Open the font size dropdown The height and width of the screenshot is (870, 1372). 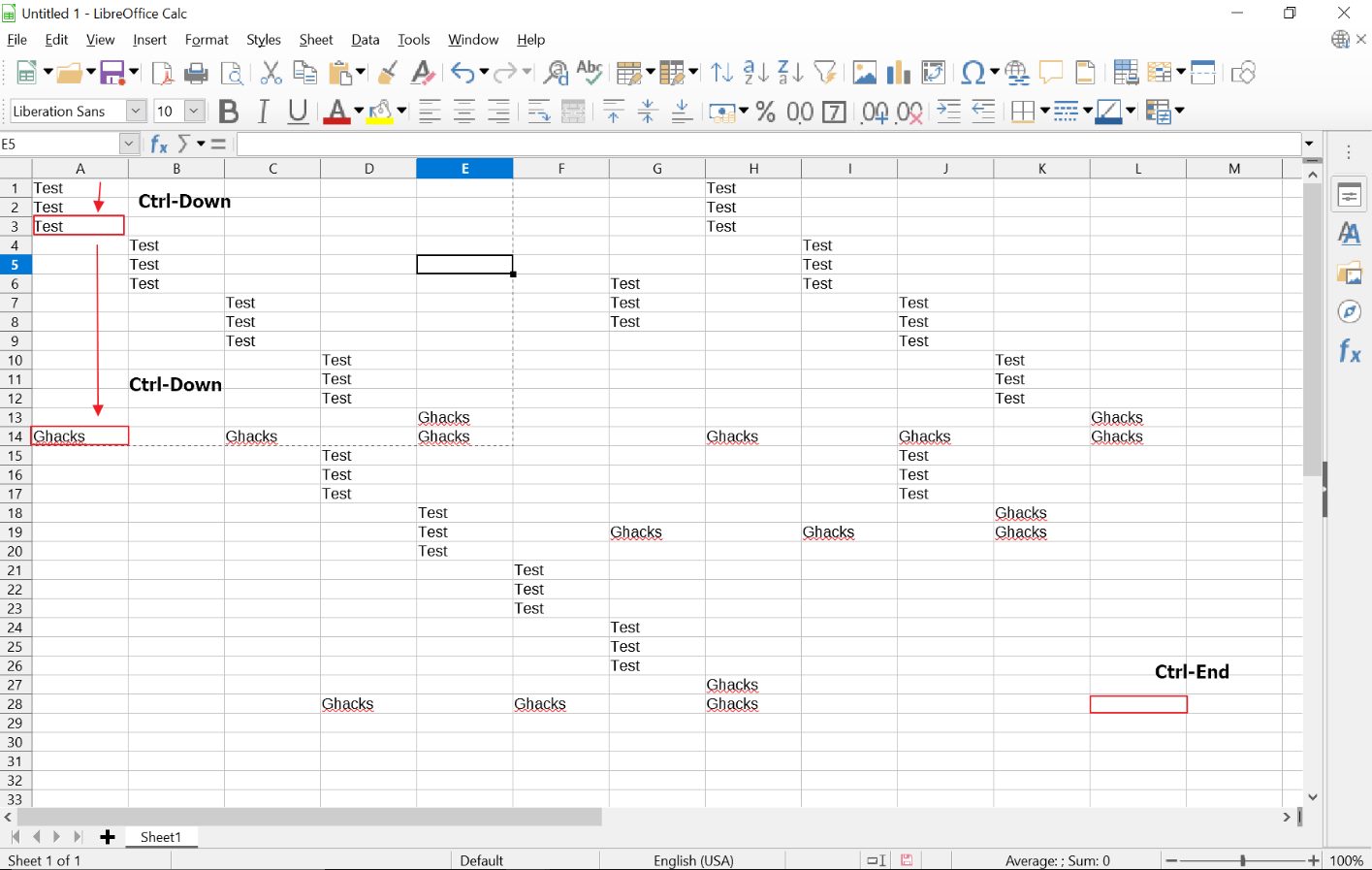192,111
